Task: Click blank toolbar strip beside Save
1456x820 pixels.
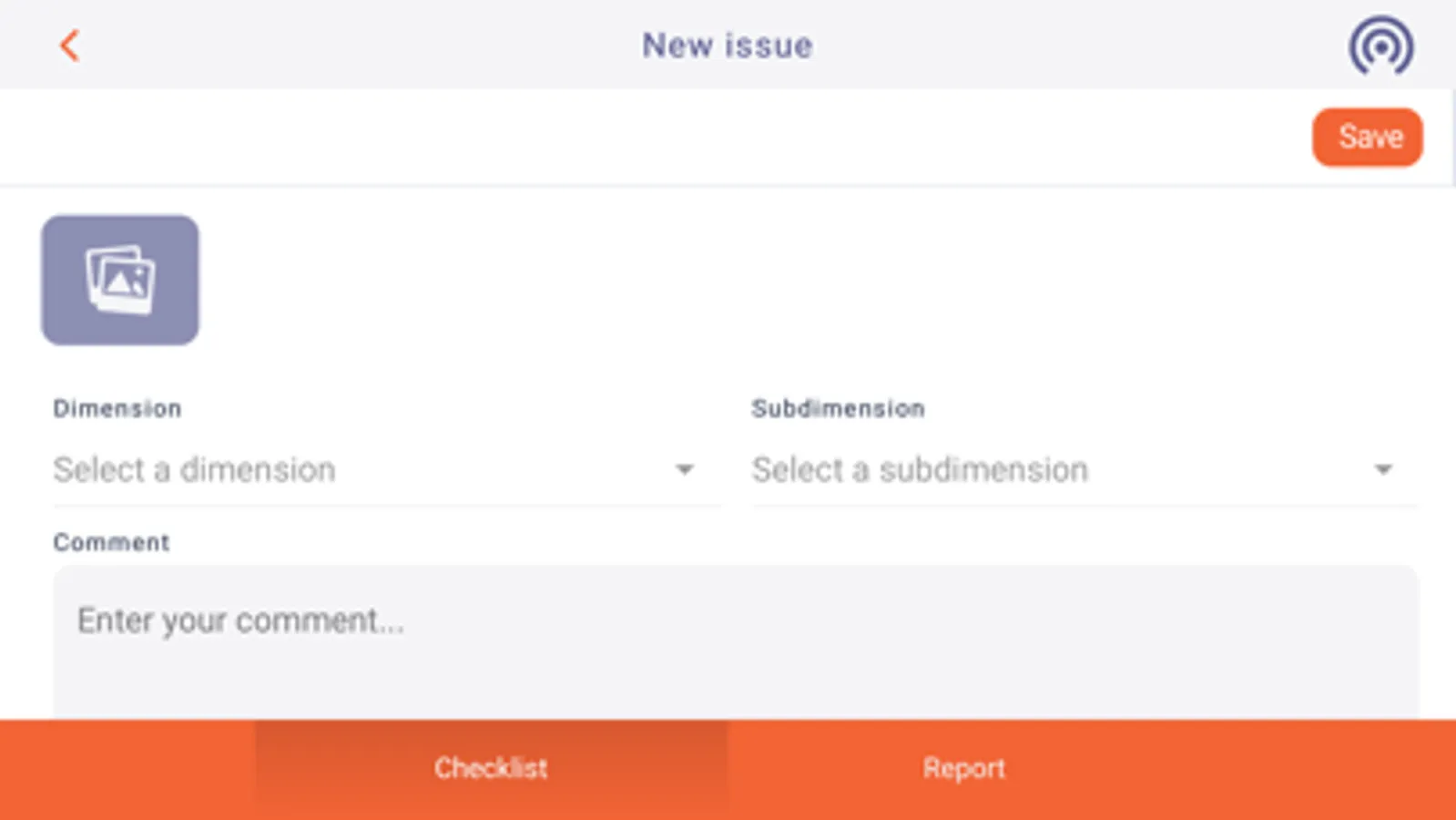Action: 656,138
